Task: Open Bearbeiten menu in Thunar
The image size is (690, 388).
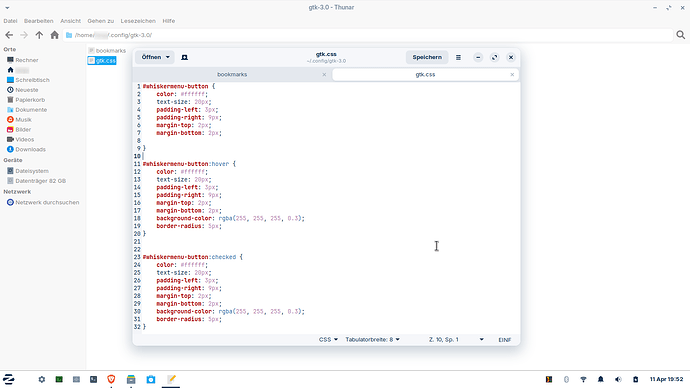Action: coord(39,21)
